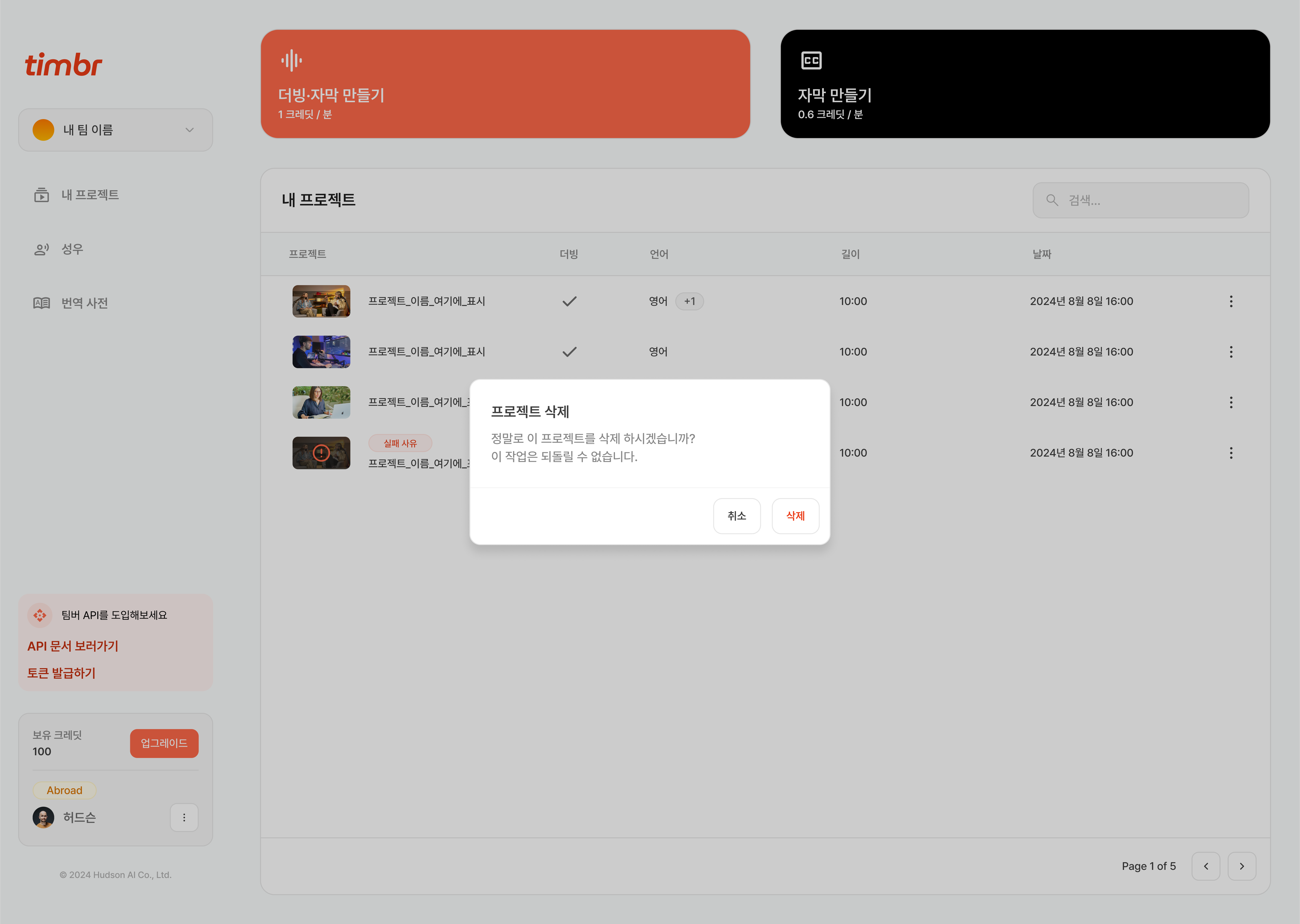Viewport: 1300px width, 924px height.
Task: Click the CC icon on the subtitle card
Action: (811, 60)
